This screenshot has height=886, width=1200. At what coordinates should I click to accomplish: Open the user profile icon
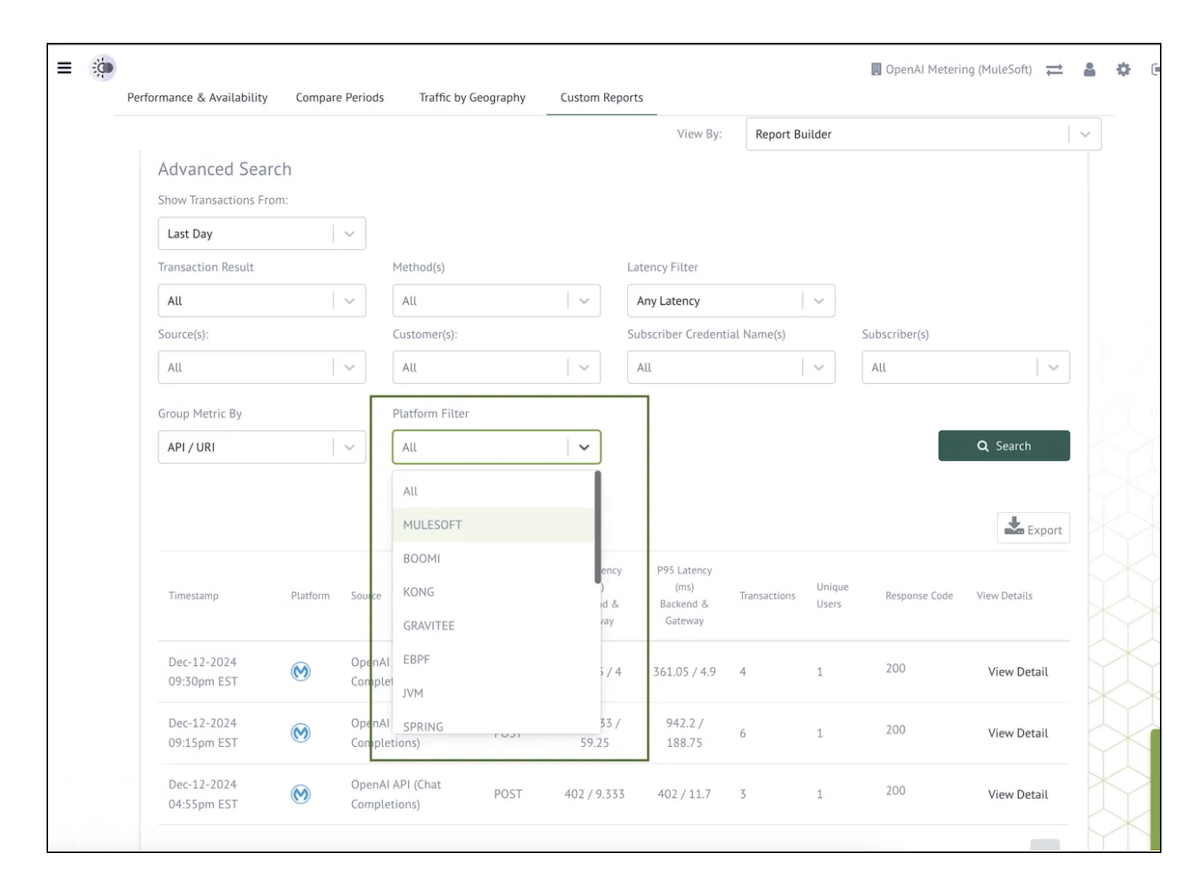tap(1090, 70)
